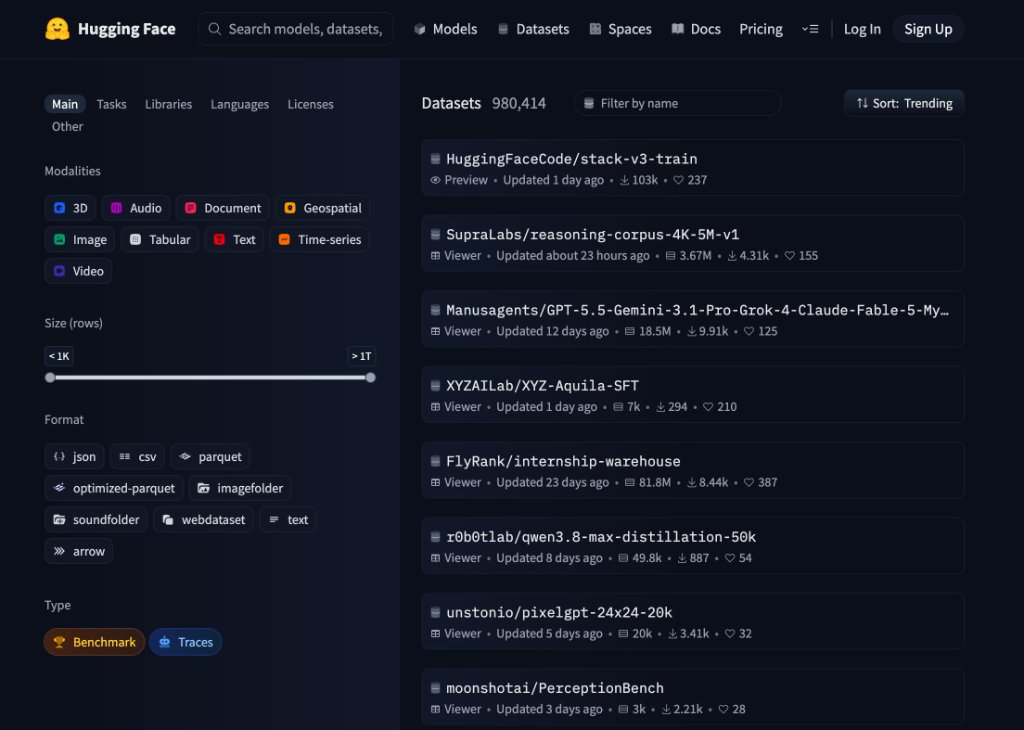The width and height of the screenshot is (1024, 730).
Task: Select the json format filter
Action: [74, 456]
